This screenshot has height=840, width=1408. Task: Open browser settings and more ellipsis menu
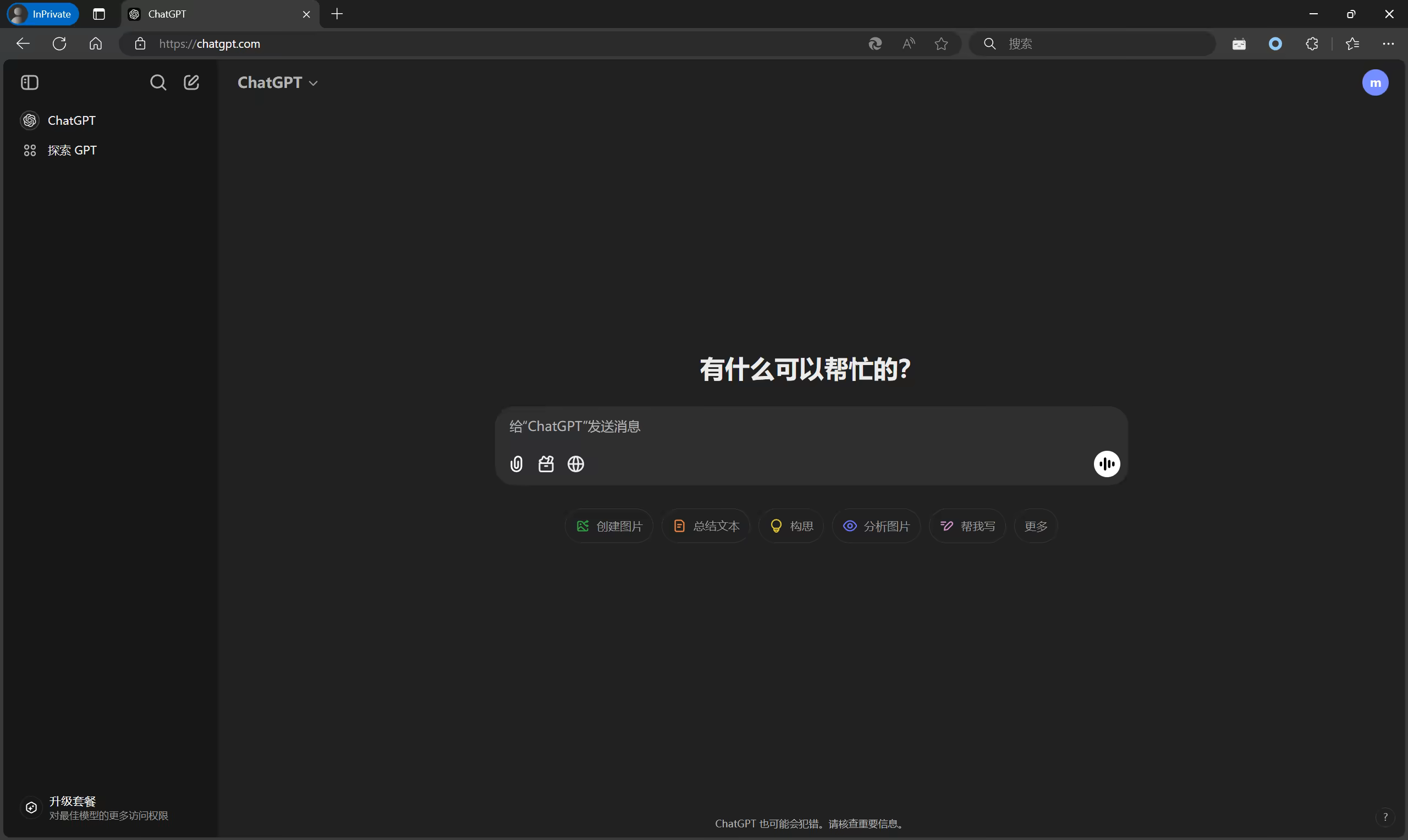(1388, 43)
